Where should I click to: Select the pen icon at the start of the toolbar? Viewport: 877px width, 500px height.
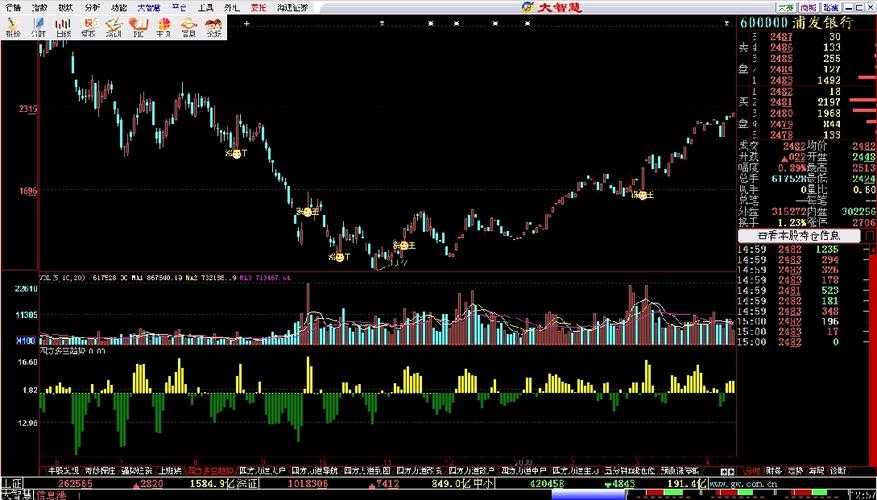coord(12,26)
